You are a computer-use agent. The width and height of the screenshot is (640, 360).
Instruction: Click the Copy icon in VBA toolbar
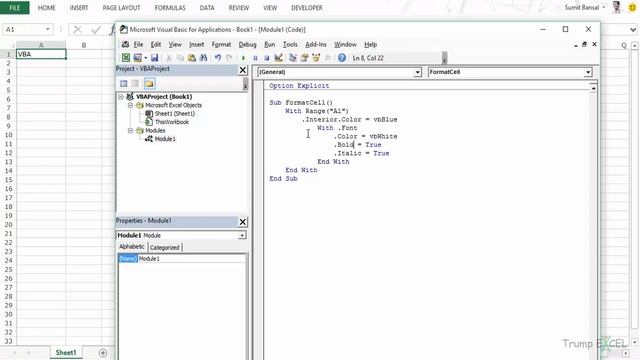pos(180,58)
